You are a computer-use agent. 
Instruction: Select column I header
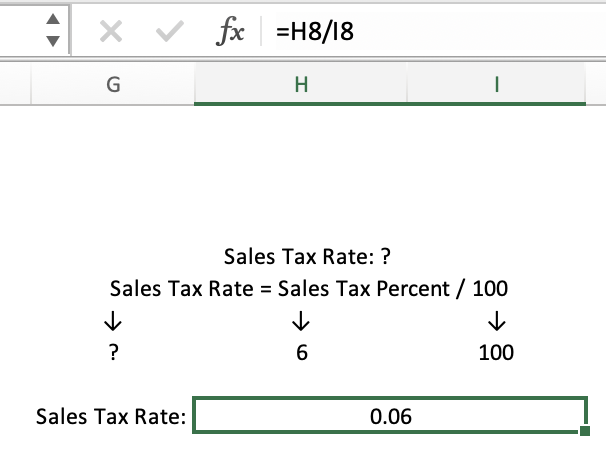(496, 87)
